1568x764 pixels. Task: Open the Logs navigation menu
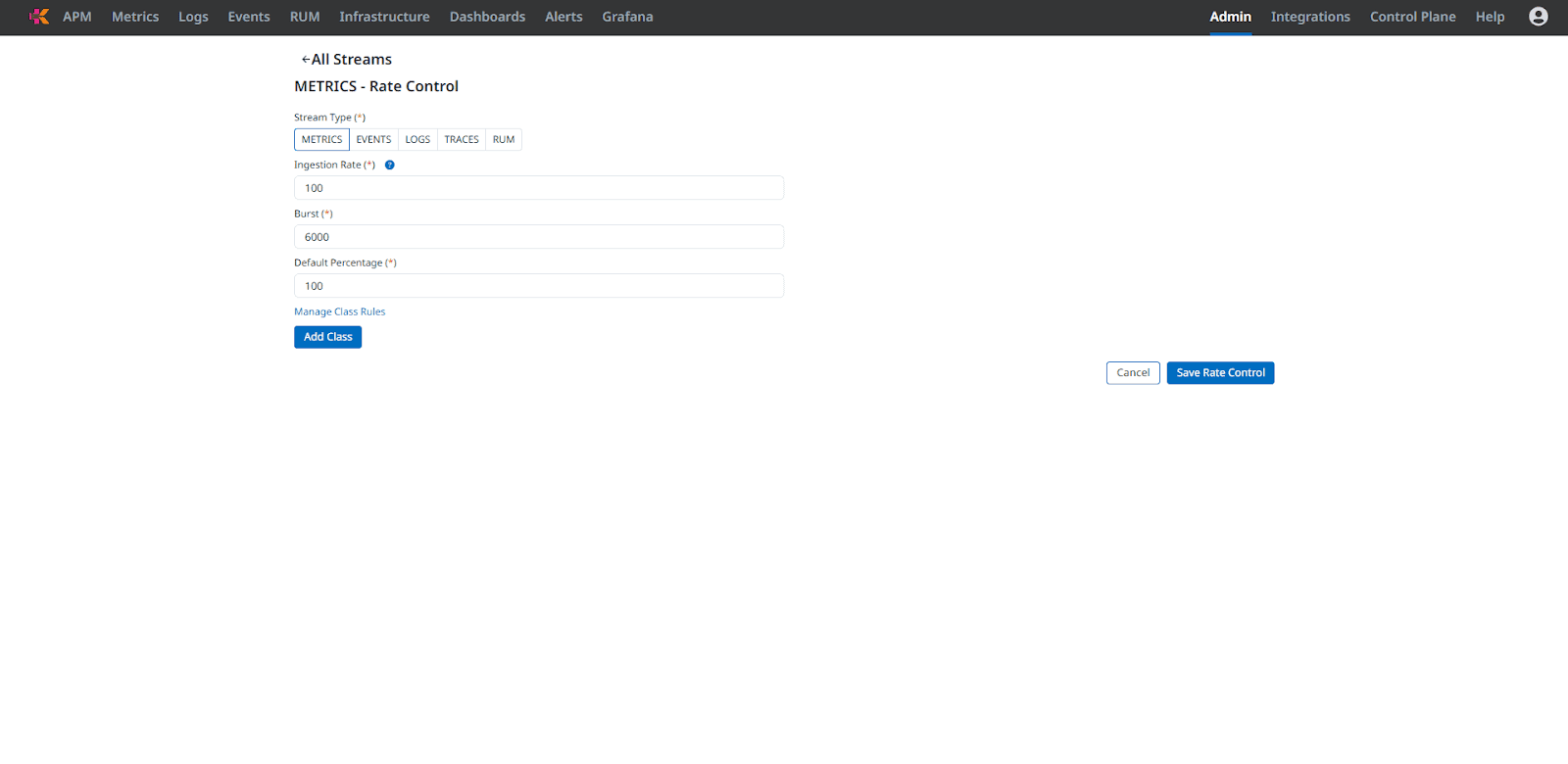click(x=193, y=17)
